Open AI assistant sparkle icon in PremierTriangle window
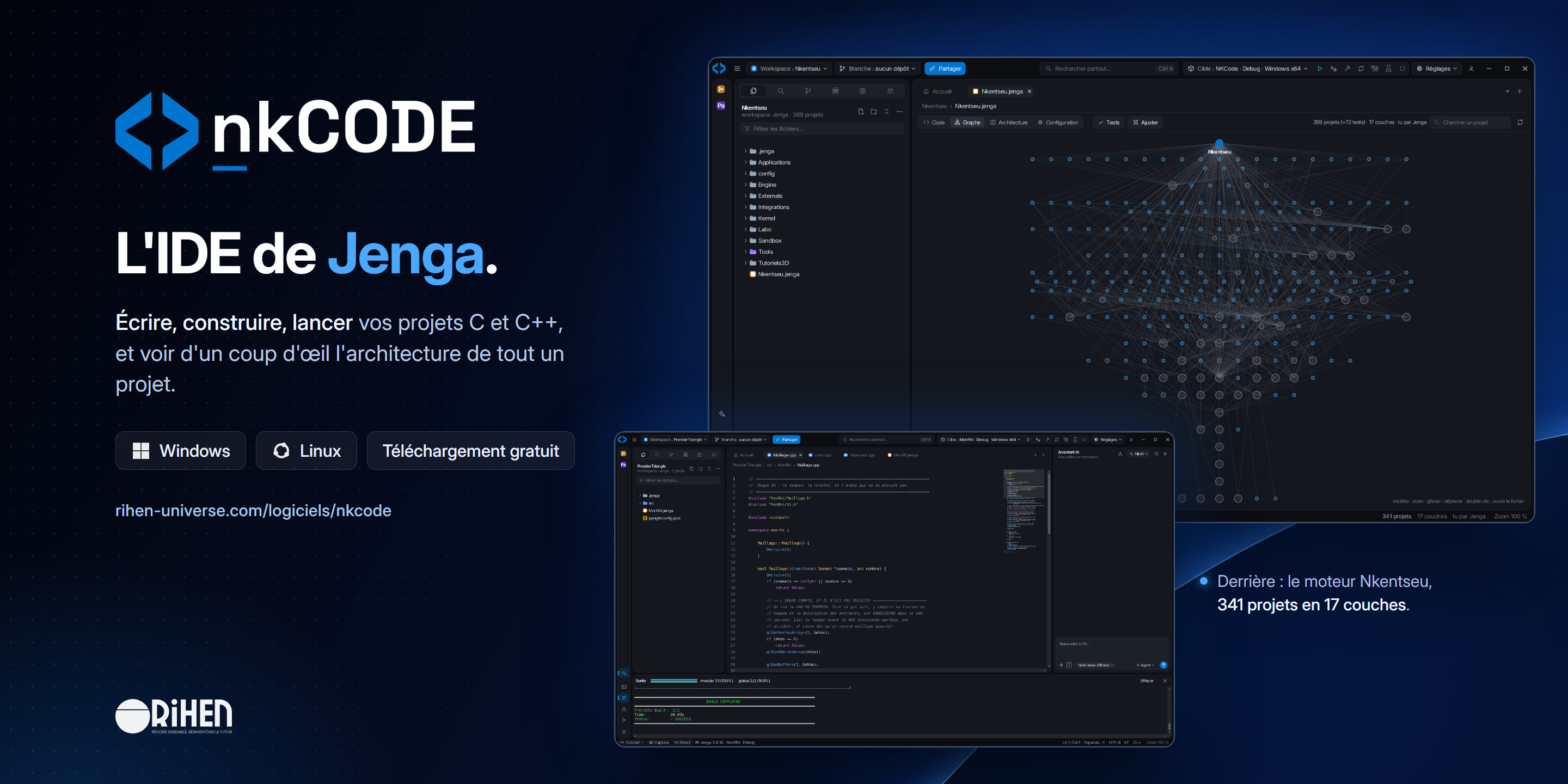 623,673
